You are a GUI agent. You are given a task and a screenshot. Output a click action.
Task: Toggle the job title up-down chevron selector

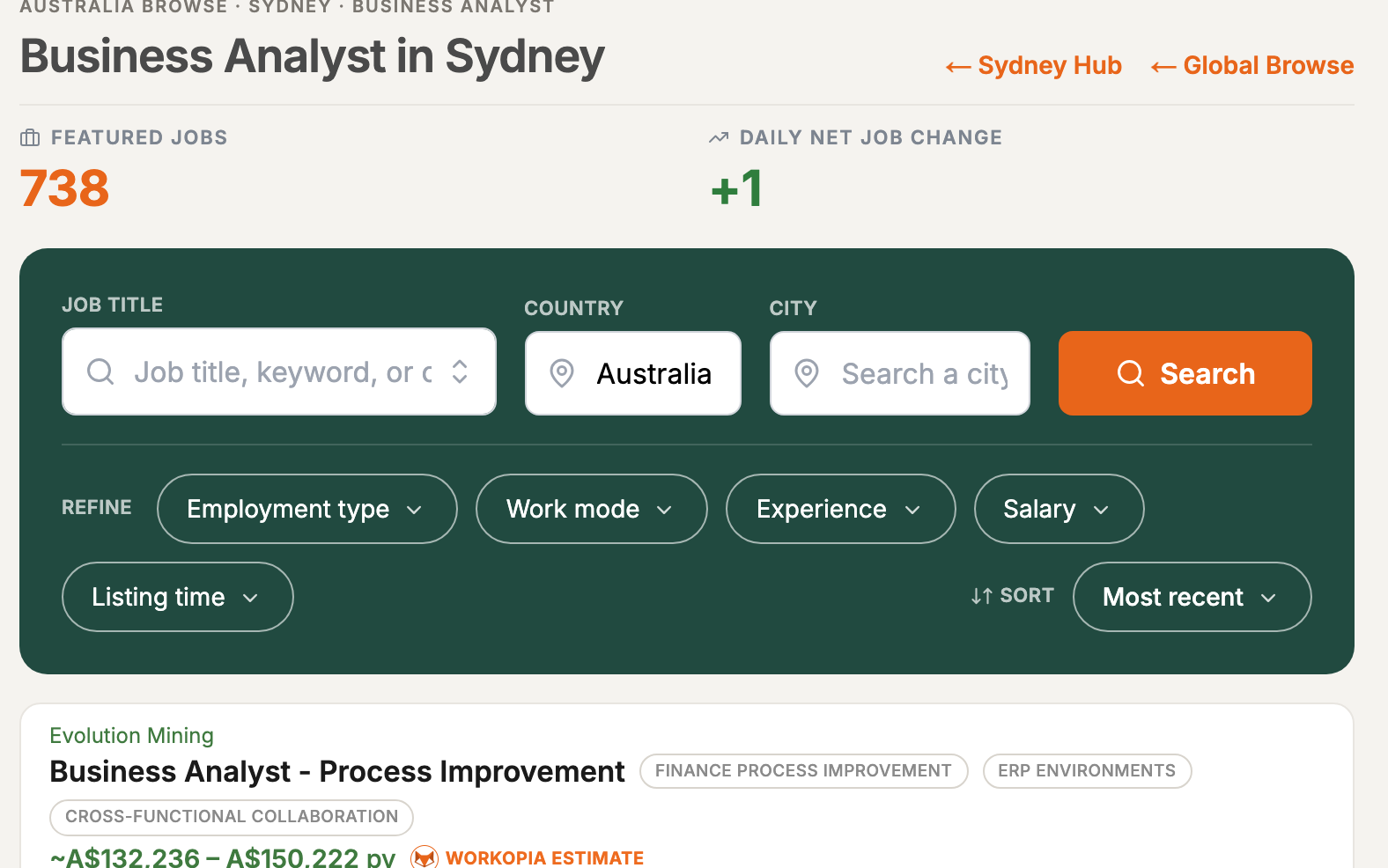pos(460,371)
